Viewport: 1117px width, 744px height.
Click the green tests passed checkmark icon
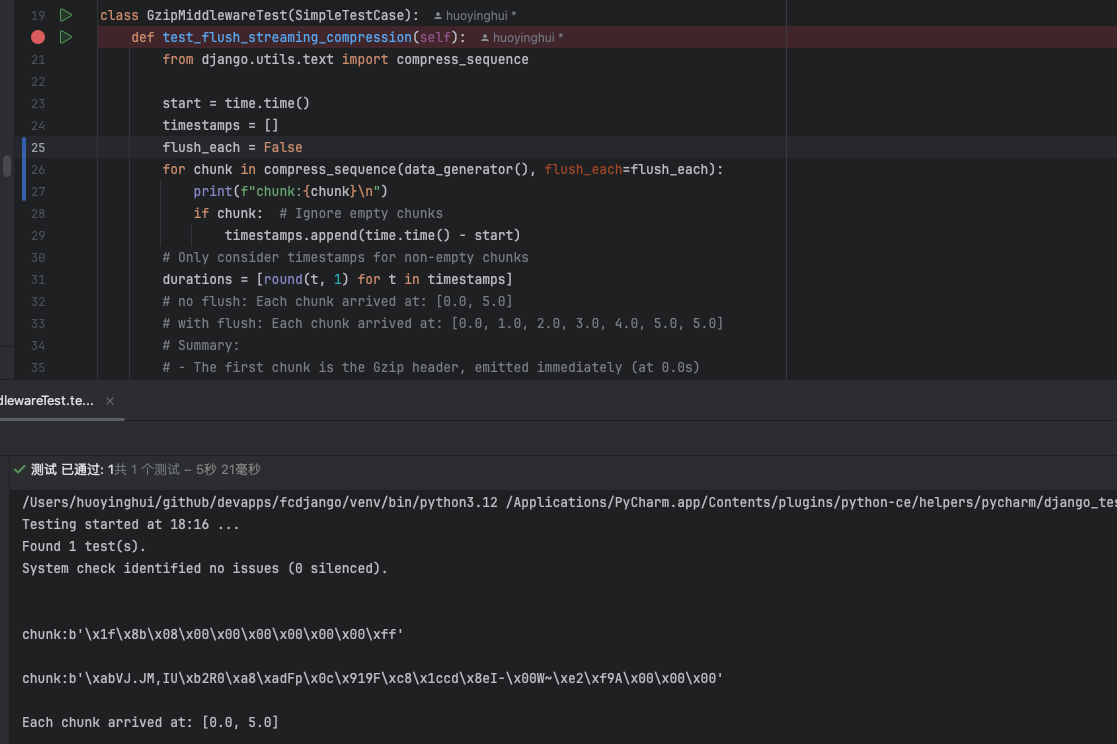pos(19,469)
